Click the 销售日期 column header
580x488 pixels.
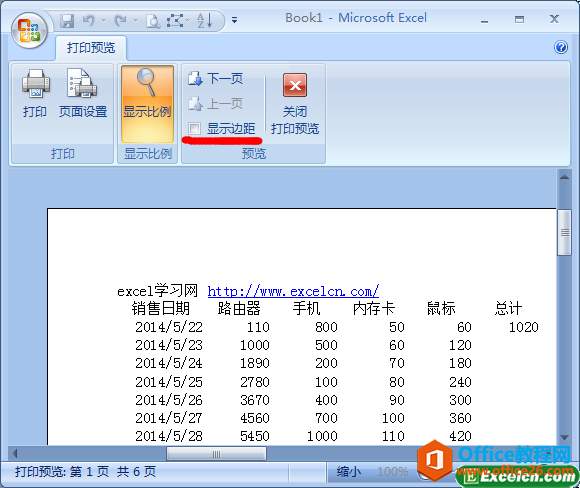point(161,309)
